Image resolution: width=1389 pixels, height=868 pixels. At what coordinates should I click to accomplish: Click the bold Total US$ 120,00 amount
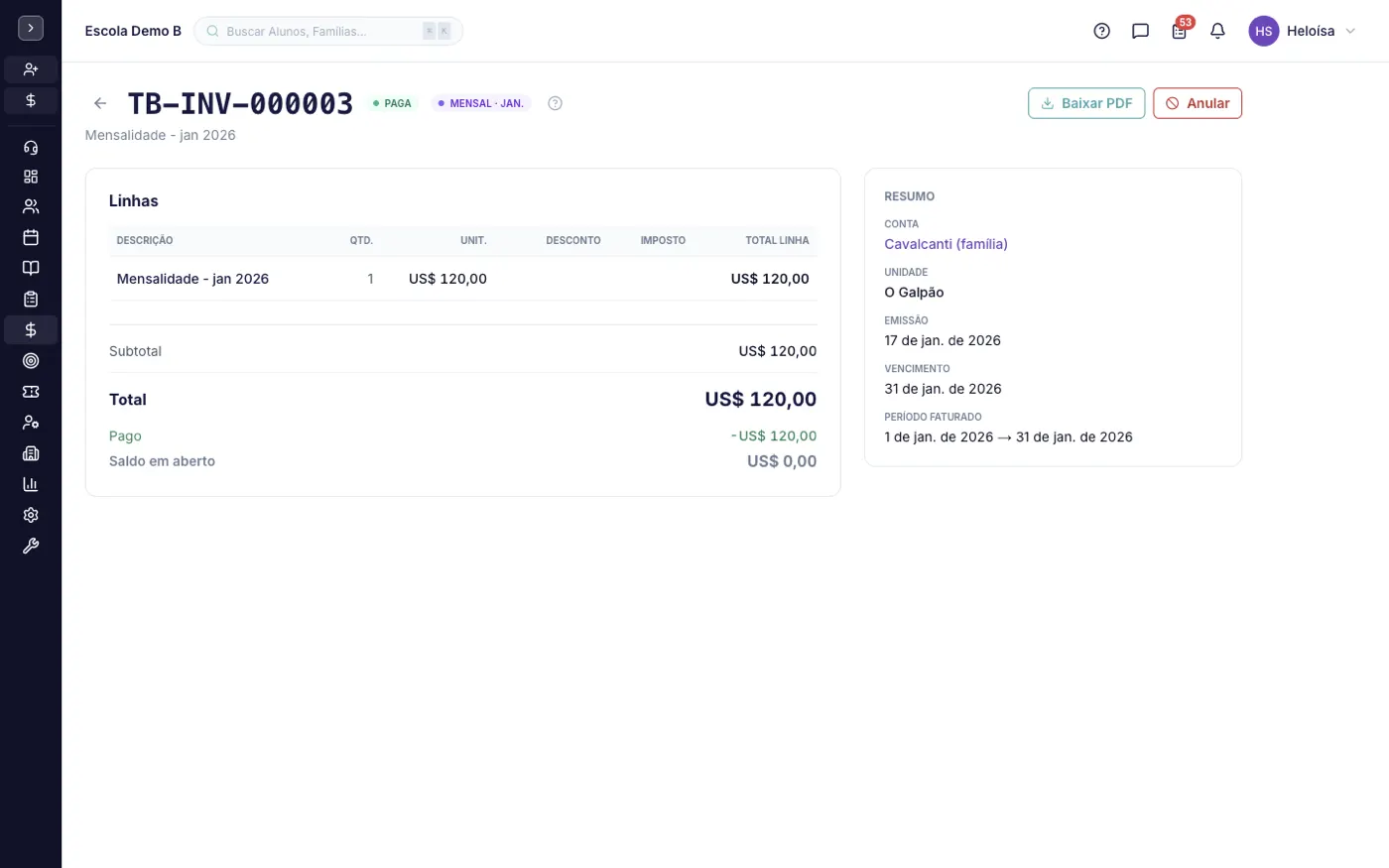[761, 399]
